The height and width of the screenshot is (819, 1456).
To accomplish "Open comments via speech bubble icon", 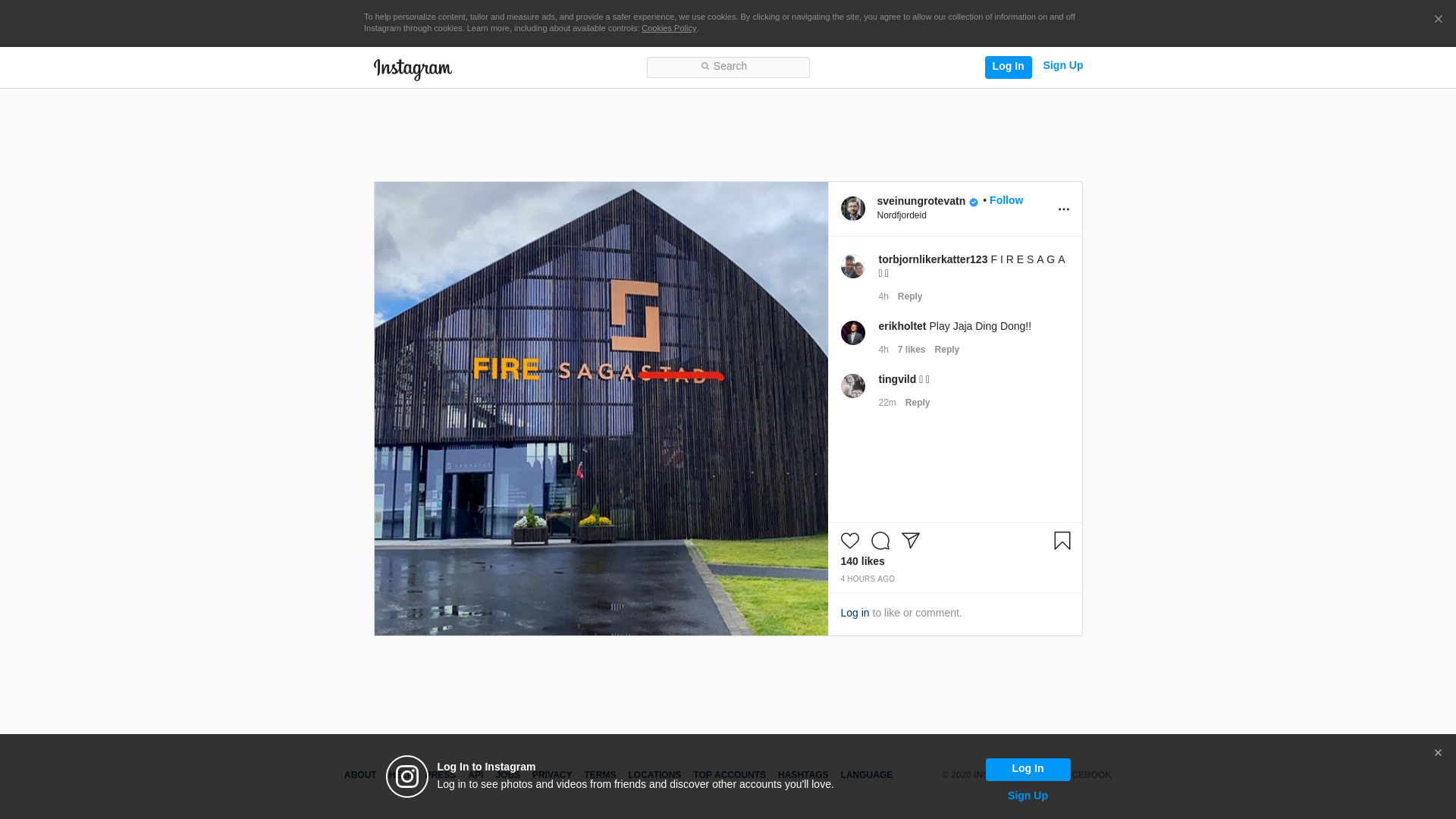I will 880,541.
